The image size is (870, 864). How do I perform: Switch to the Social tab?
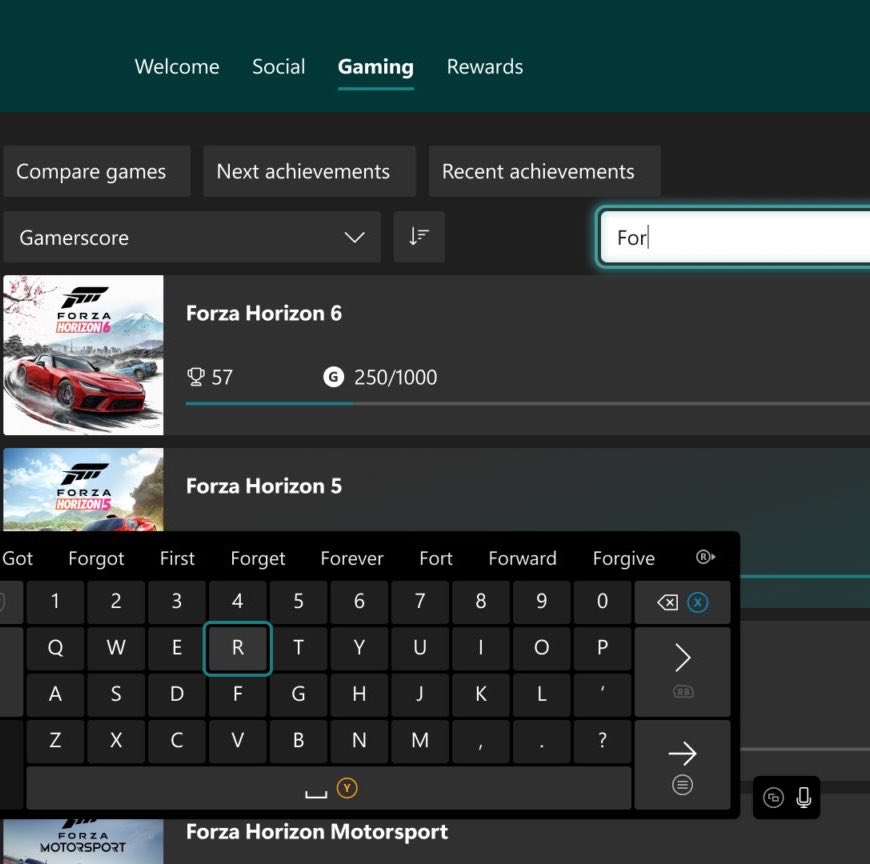tap(279, 67)
